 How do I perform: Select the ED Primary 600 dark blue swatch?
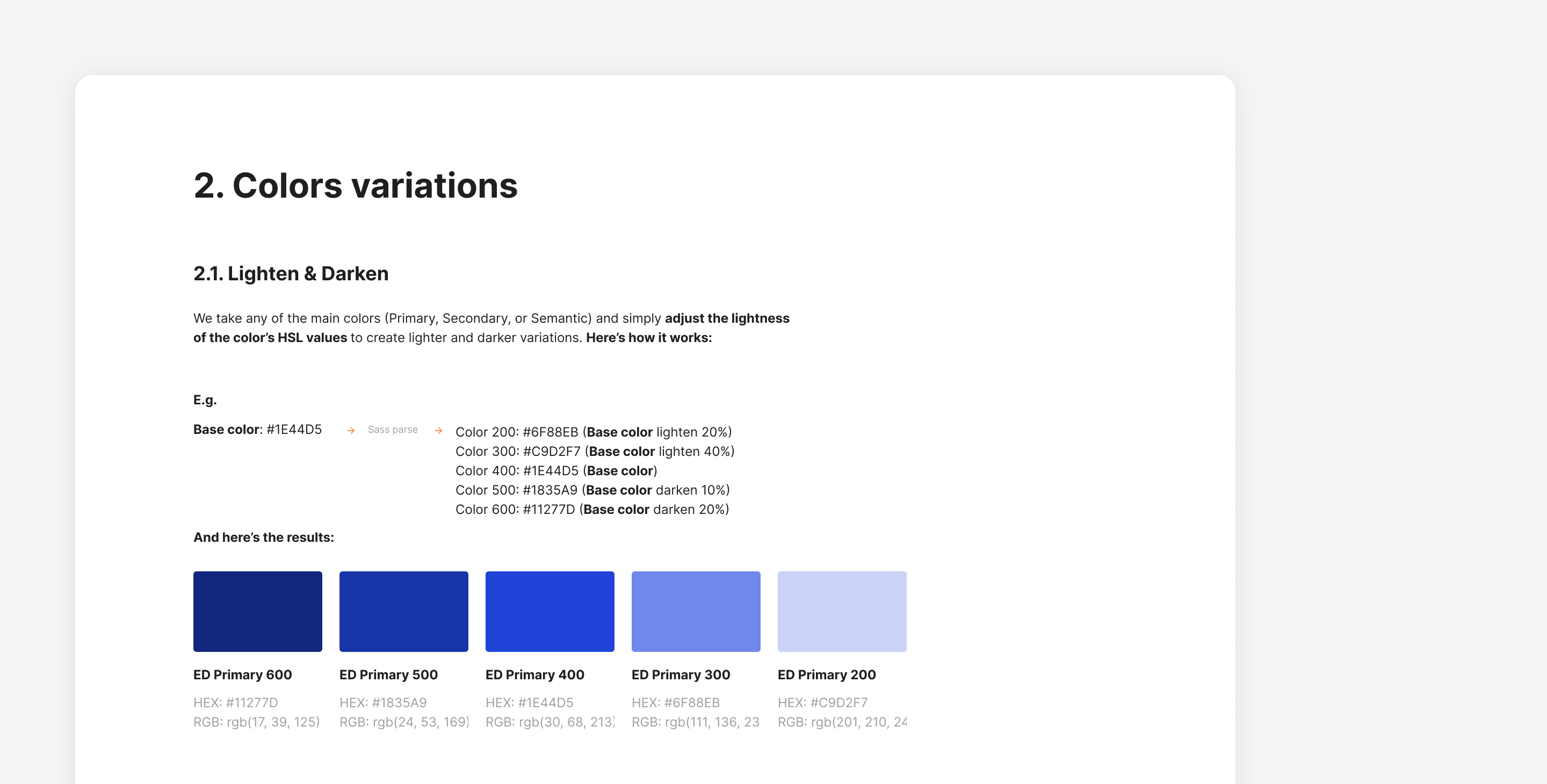pyautogui.click(x=258, y=611)
